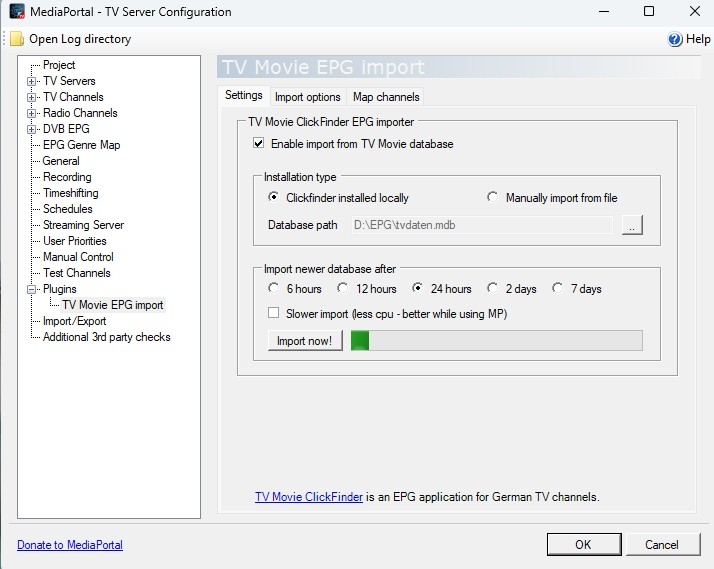Click the Help question mark icon
Screen dimensions: 714x569
coord(675,39)
